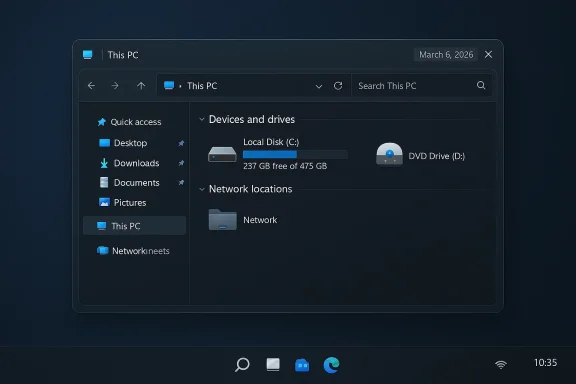Open the address bar history dropdown
This screenshot has width=576, height=384.
coord(318,86)
